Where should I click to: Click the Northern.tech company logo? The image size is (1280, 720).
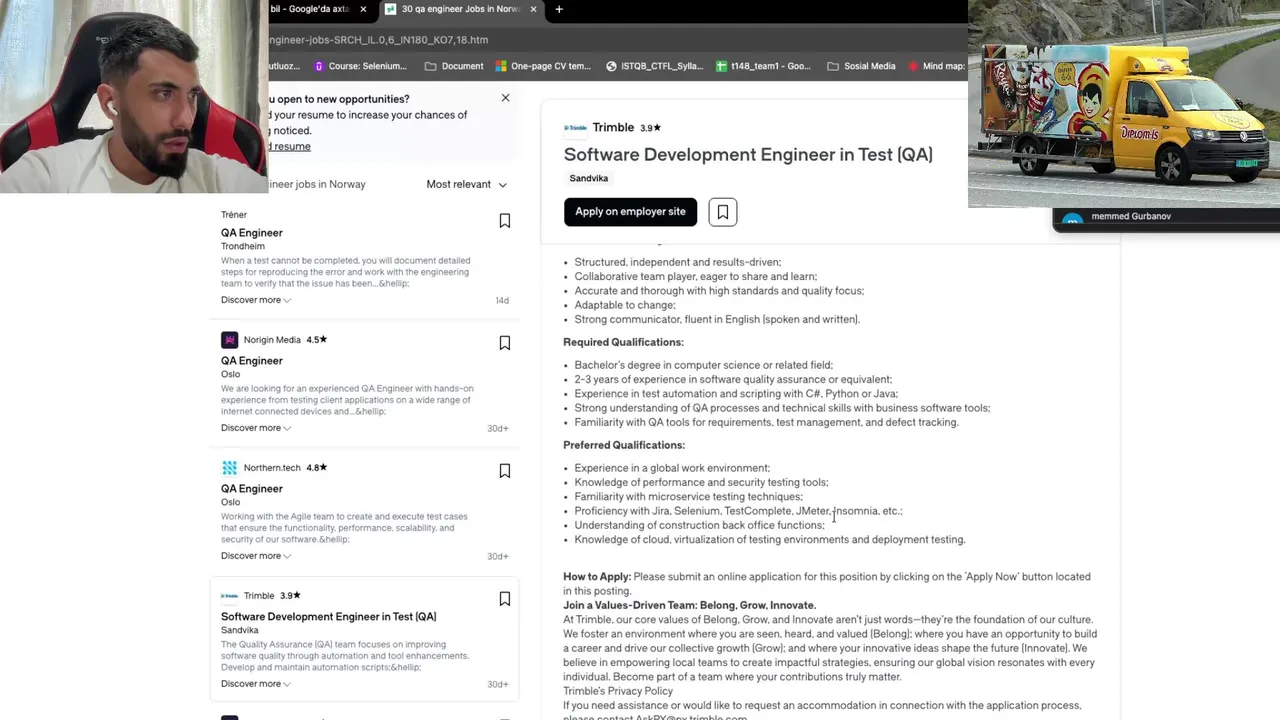[x=229, y=468]
